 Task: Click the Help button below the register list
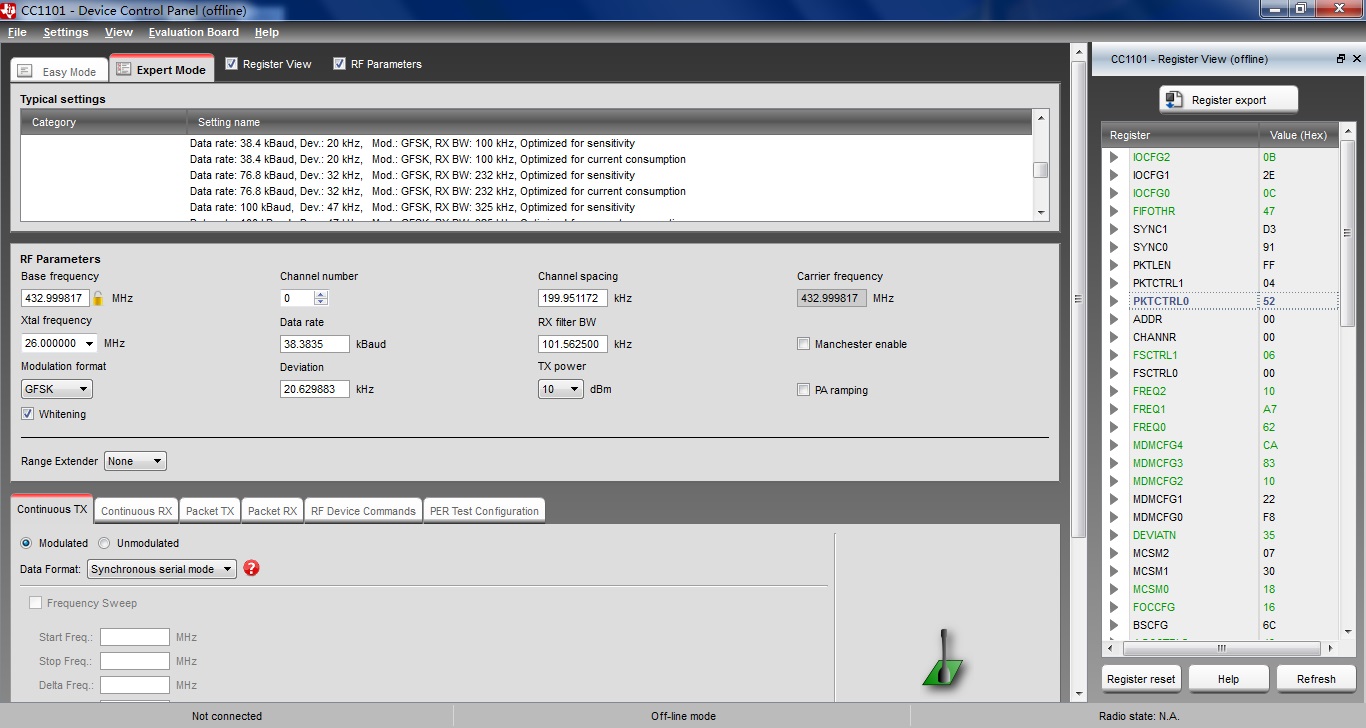(1228, 679)
